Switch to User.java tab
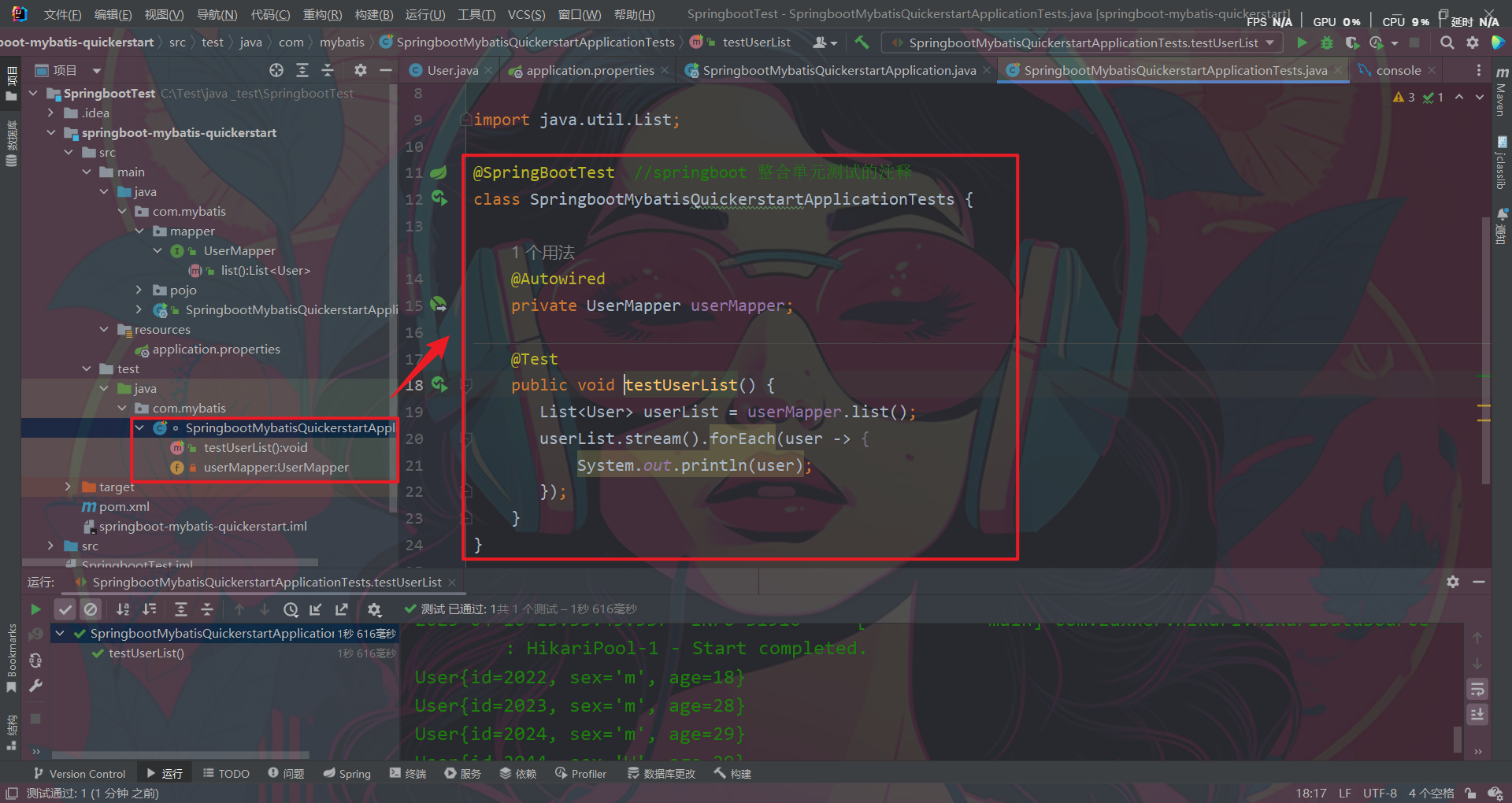Viewport: 1512px width, 803px height. (452, 70)
